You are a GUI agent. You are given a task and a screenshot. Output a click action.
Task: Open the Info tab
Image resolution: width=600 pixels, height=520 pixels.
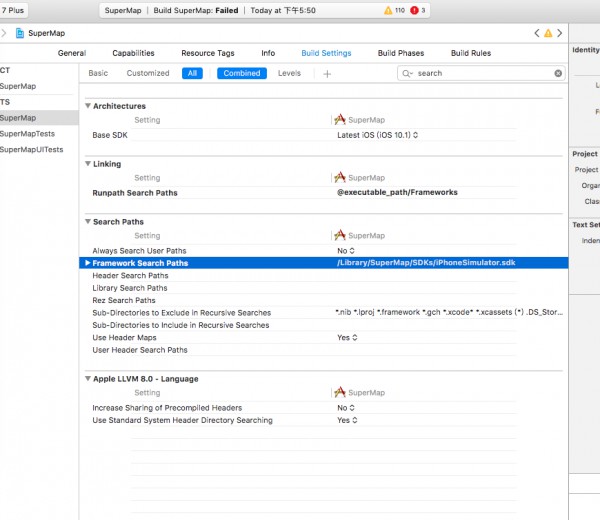click(x=268, y=53)
